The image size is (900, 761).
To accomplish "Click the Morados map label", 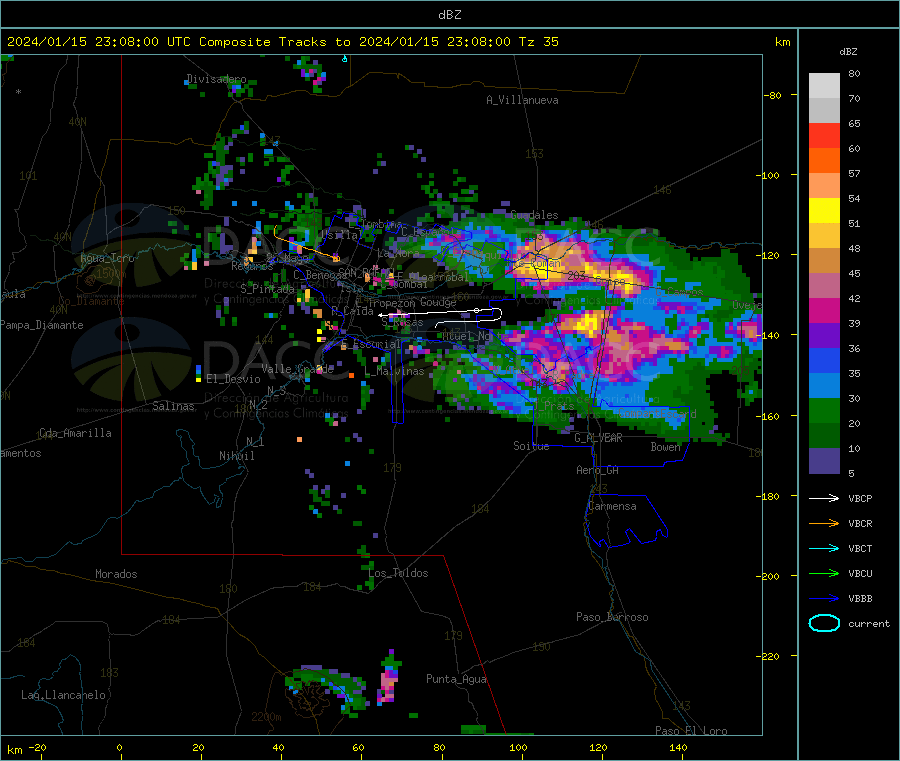I will tap(116, 574).
